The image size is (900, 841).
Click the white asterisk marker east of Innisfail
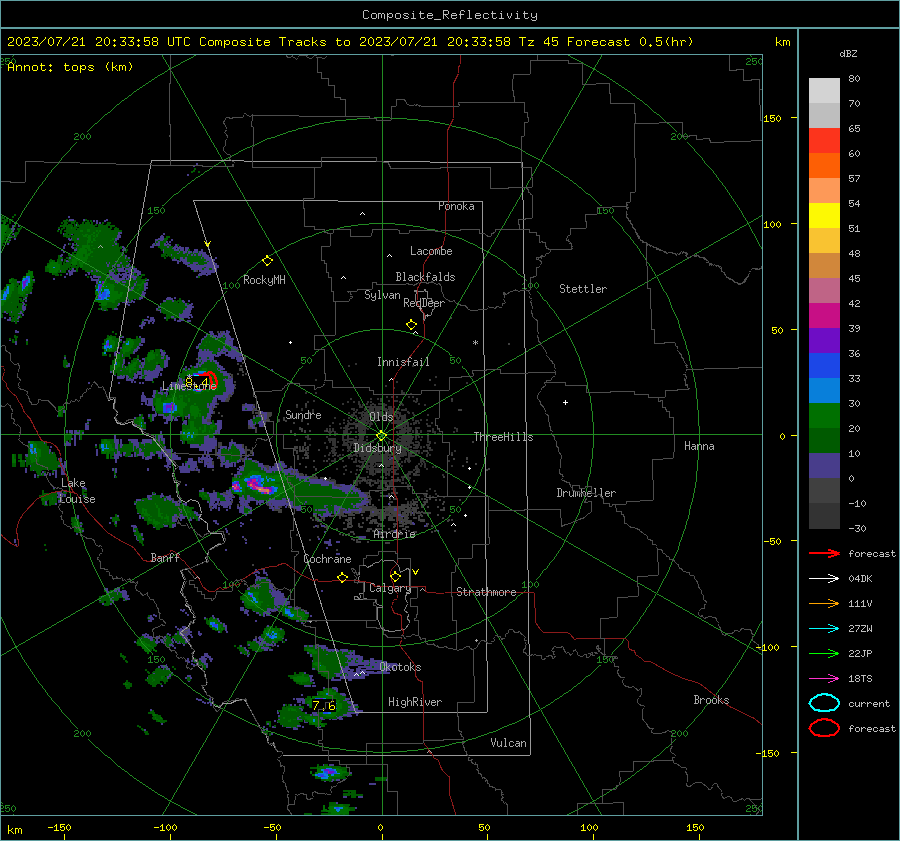[475, 343]
